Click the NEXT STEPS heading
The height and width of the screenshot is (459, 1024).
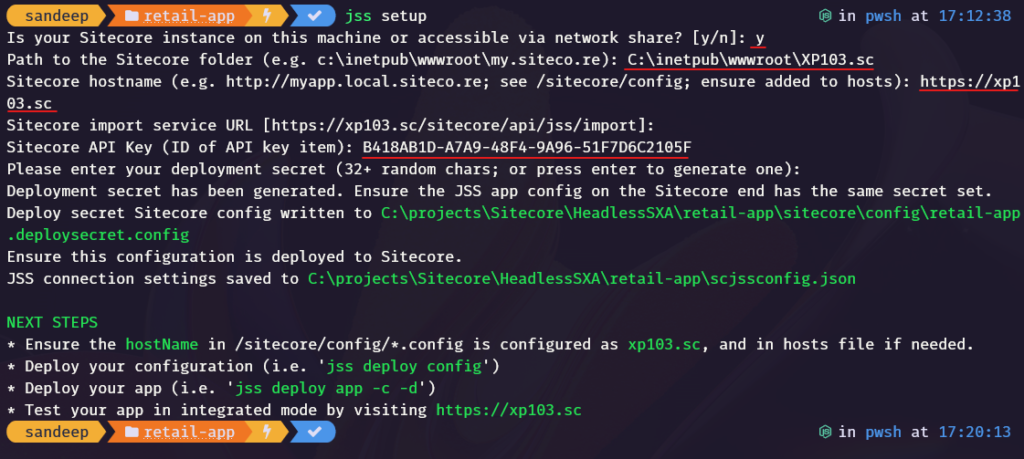click(x=52, y=323)
